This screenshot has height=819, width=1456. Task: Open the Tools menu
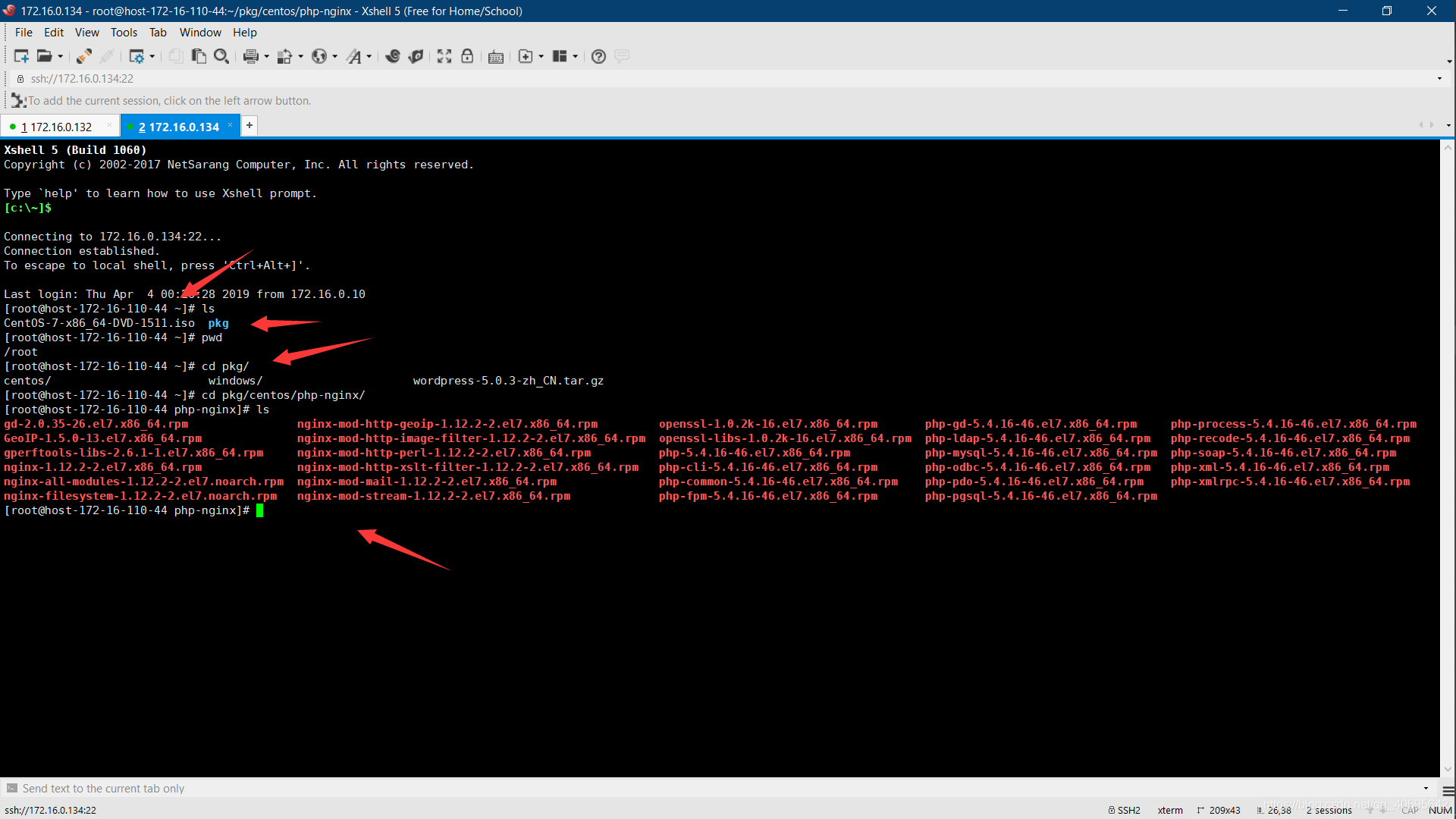point(124,33)
